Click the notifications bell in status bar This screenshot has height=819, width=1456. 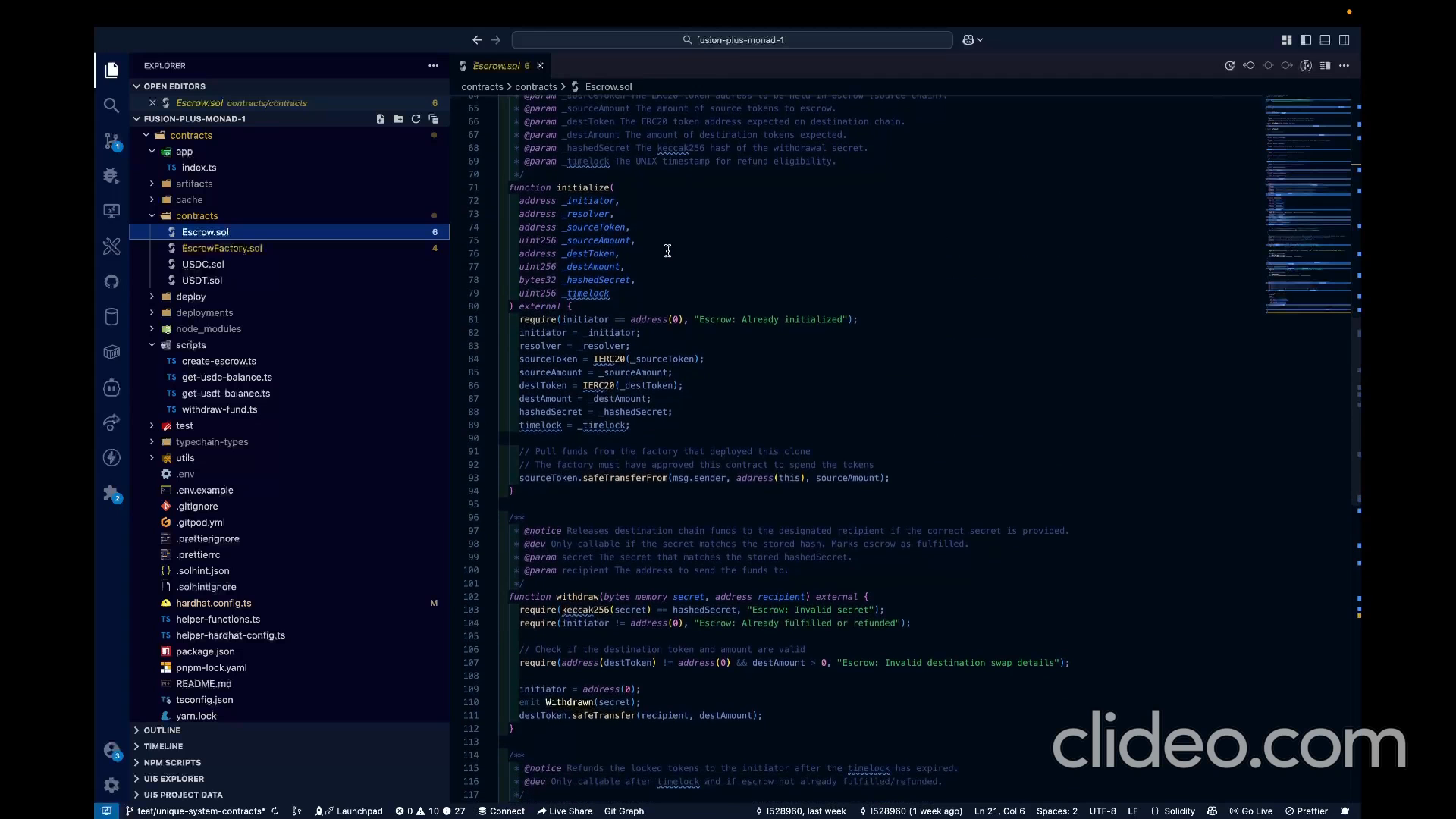point(1345,811)
